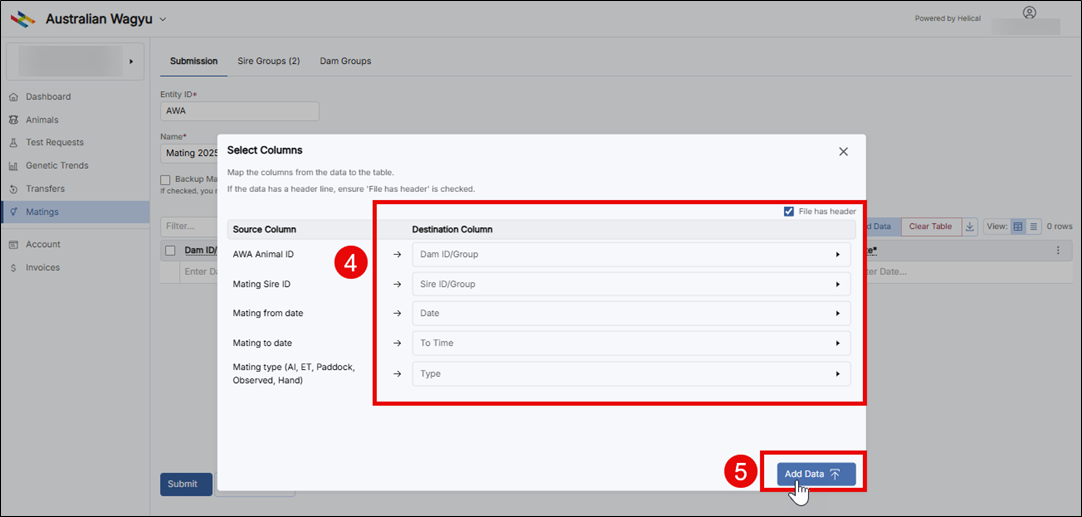1082x517 pixels.
Task: Expand the Australian Wagyu organisation chevron
Action: tap(163, 19)
